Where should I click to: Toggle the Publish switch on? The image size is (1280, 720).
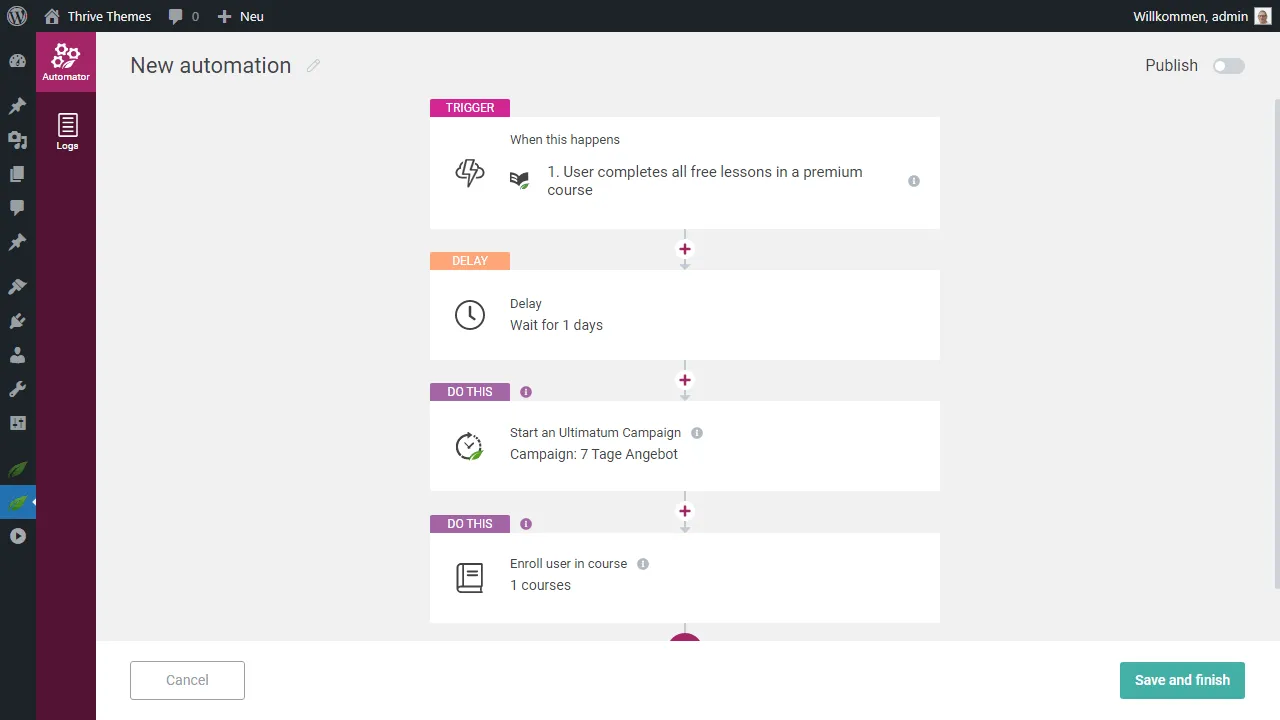point(1228,66)
